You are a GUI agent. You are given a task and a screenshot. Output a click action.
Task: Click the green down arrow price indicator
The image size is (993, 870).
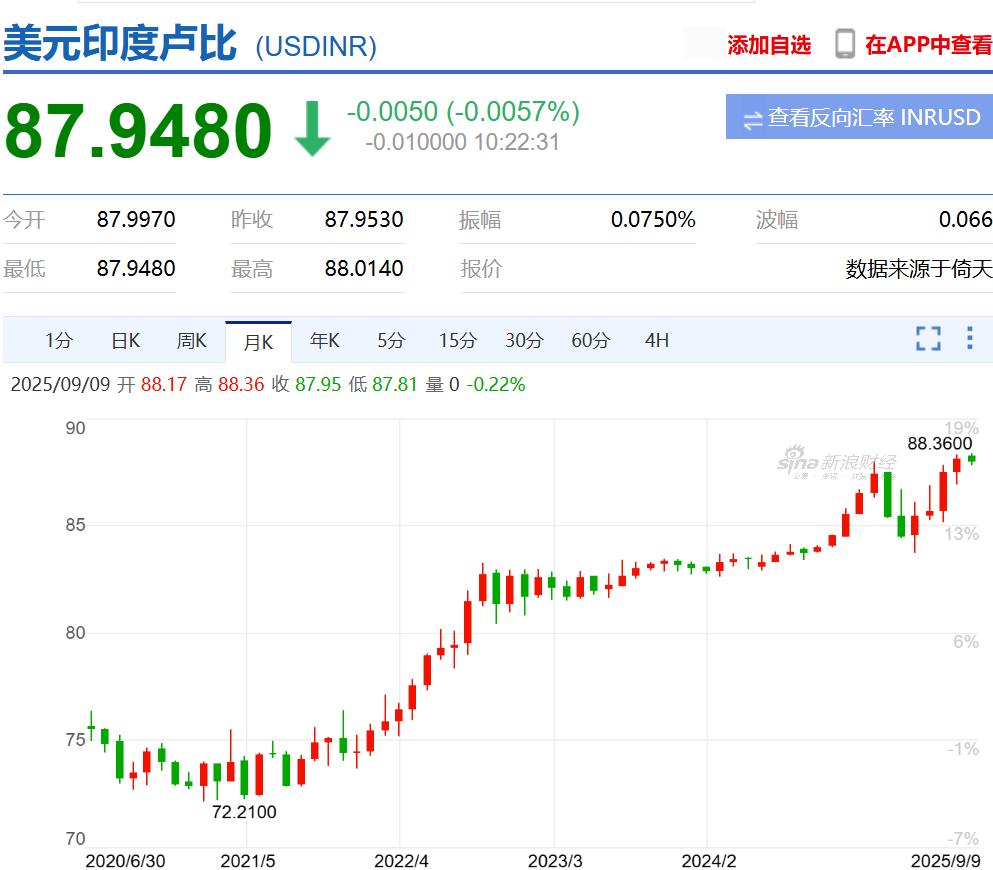(x=312, y=130)
